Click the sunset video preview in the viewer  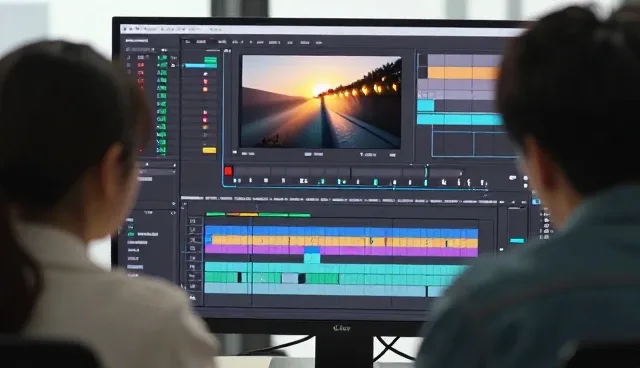coord(321,102)
